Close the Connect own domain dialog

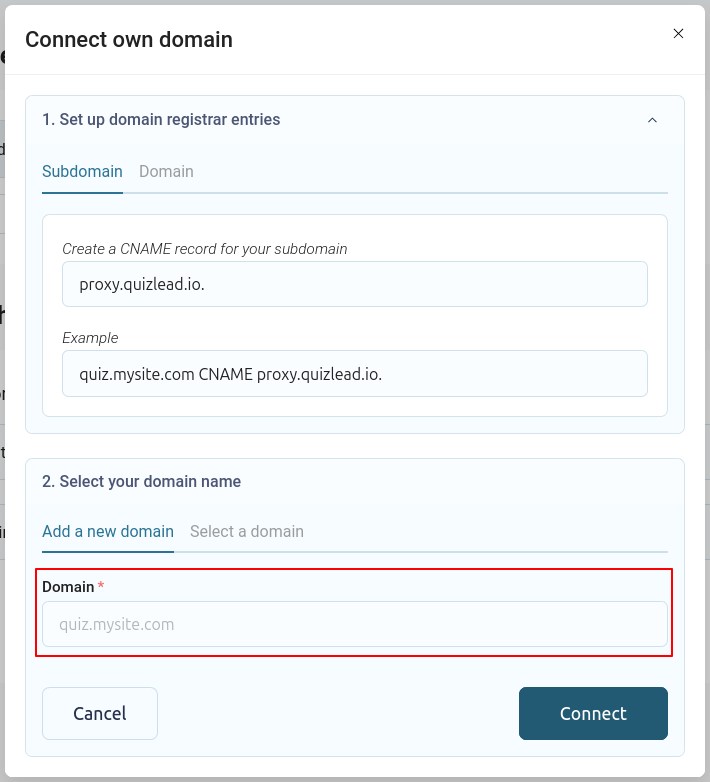coord(678,33)
